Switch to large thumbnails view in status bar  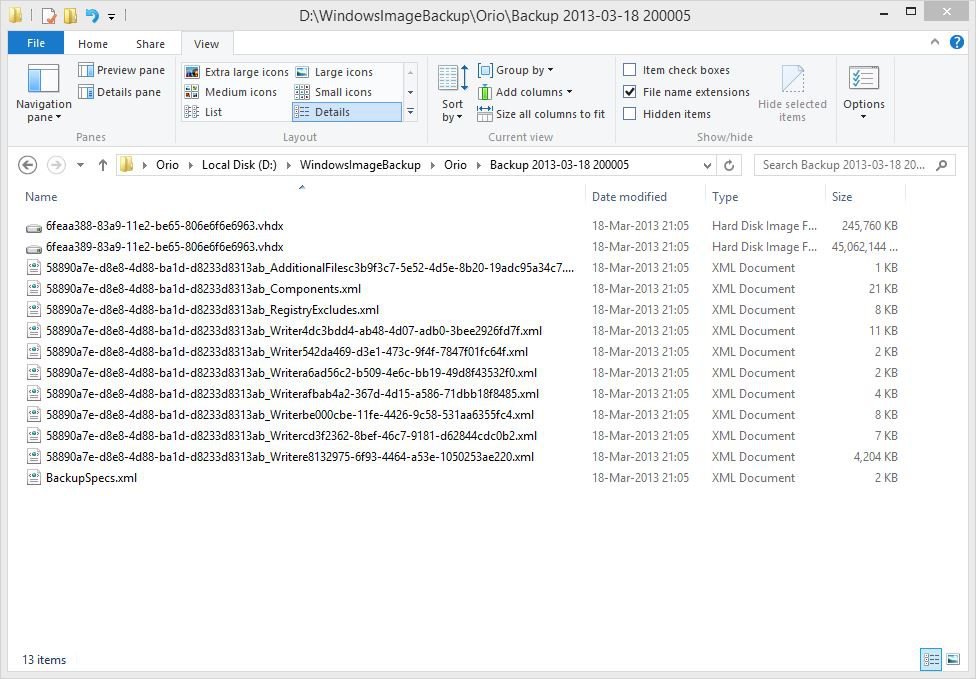[953, 659]
